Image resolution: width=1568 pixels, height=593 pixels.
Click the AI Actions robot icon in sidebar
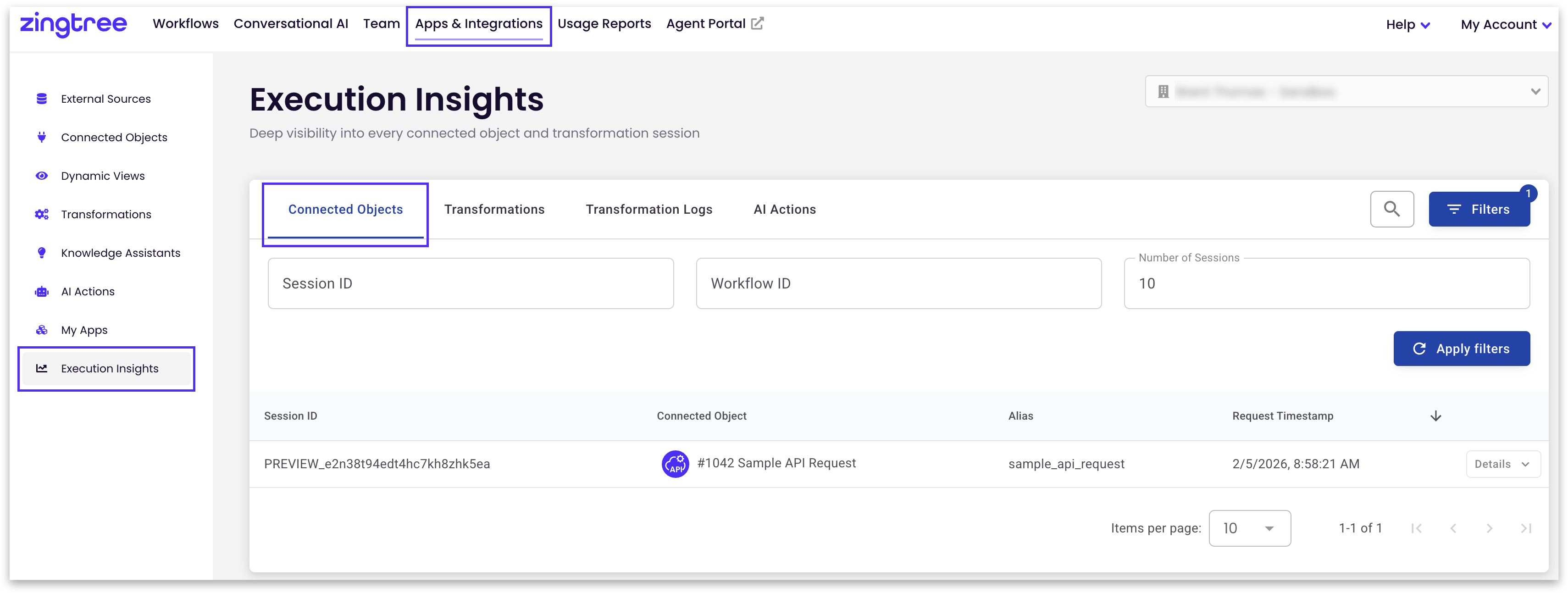[41, 292]
